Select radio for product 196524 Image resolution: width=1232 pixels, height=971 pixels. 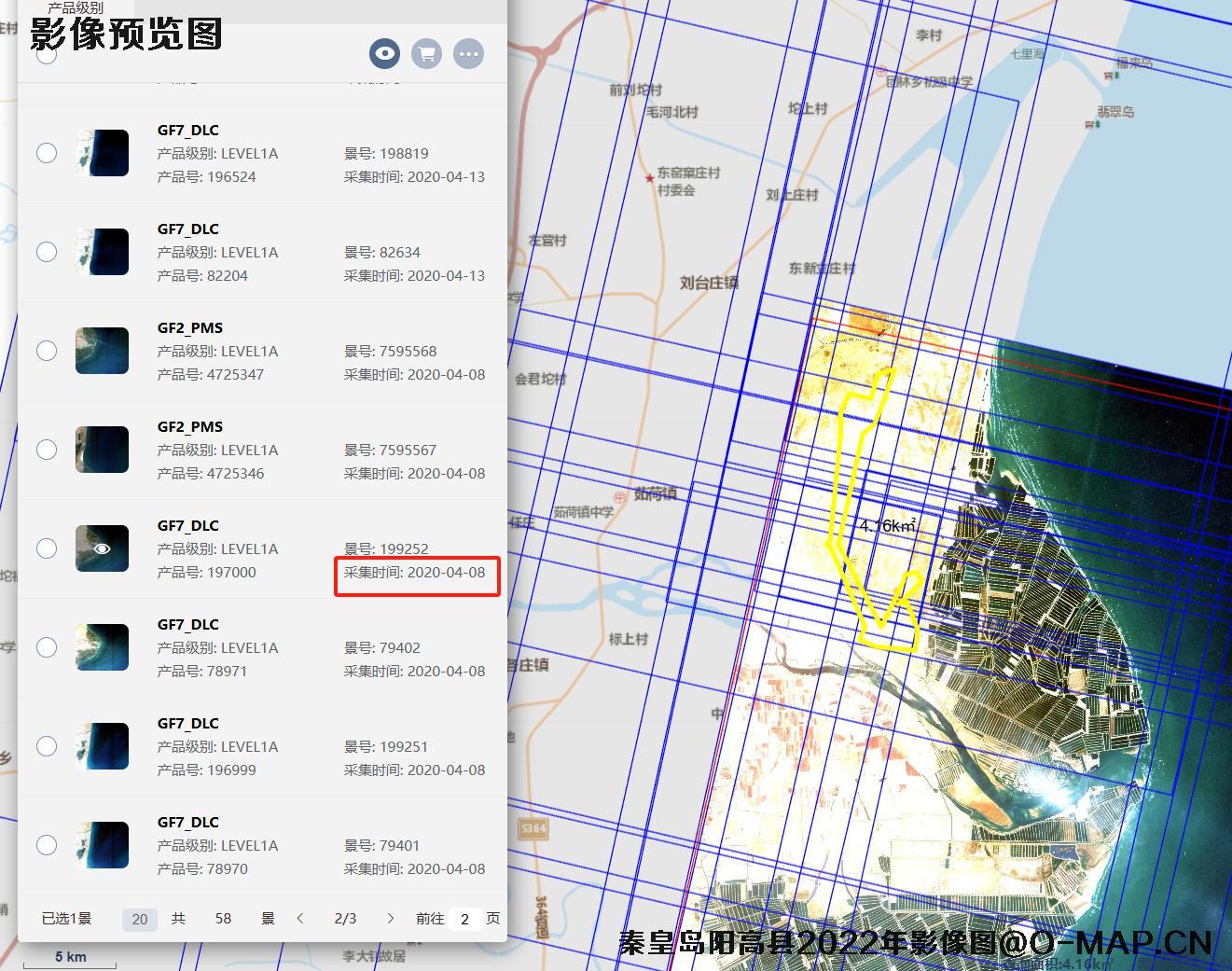point(47,153)
